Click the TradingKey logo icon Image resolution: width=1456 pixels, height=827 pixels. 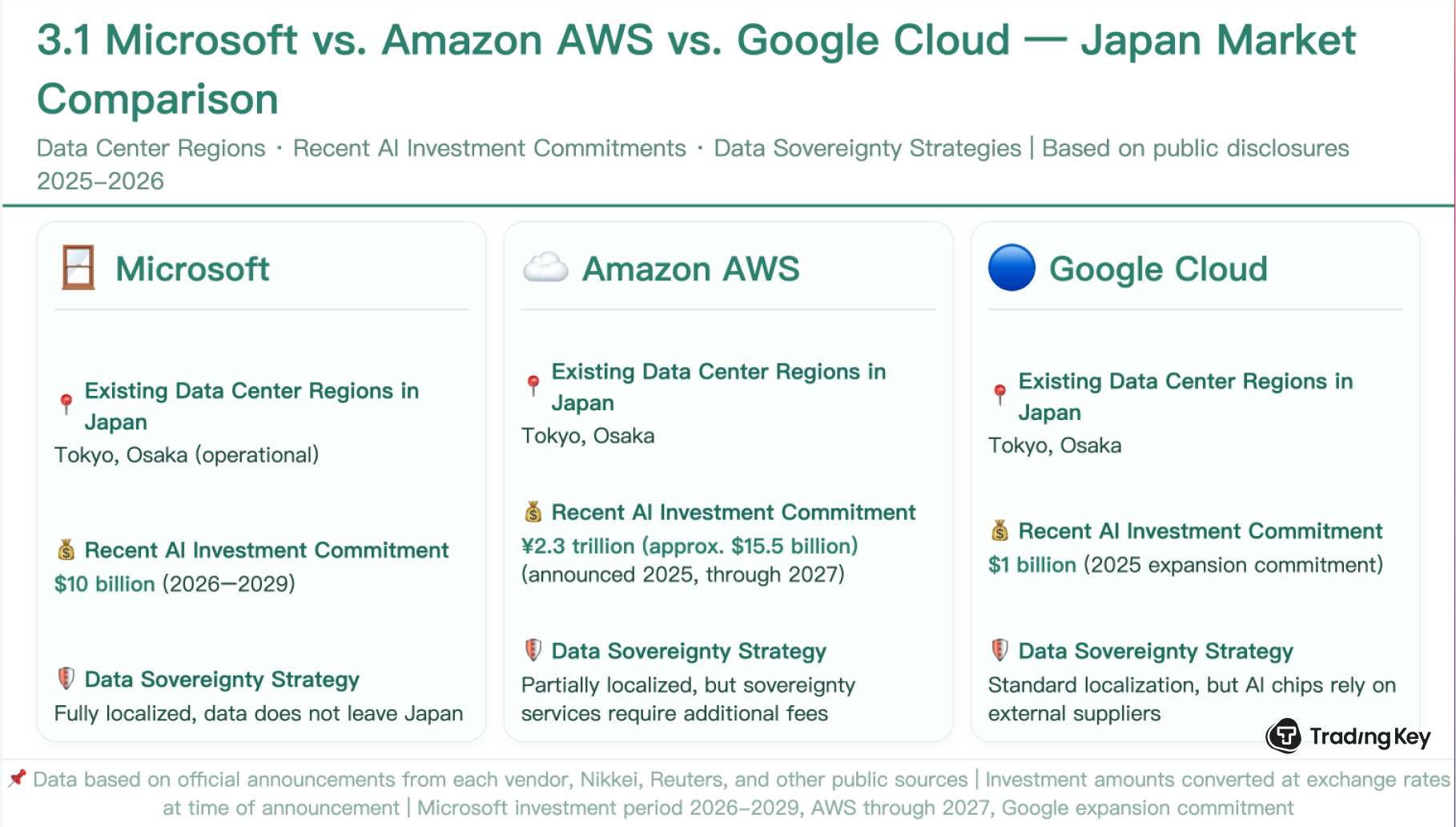click(x=1284, y=736)
